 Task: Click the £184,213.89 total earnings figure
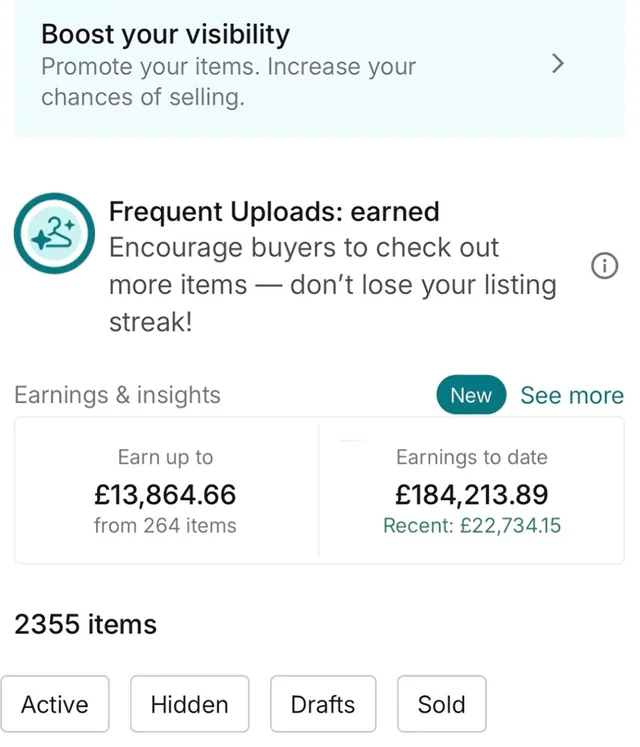[x=472, y=494]
